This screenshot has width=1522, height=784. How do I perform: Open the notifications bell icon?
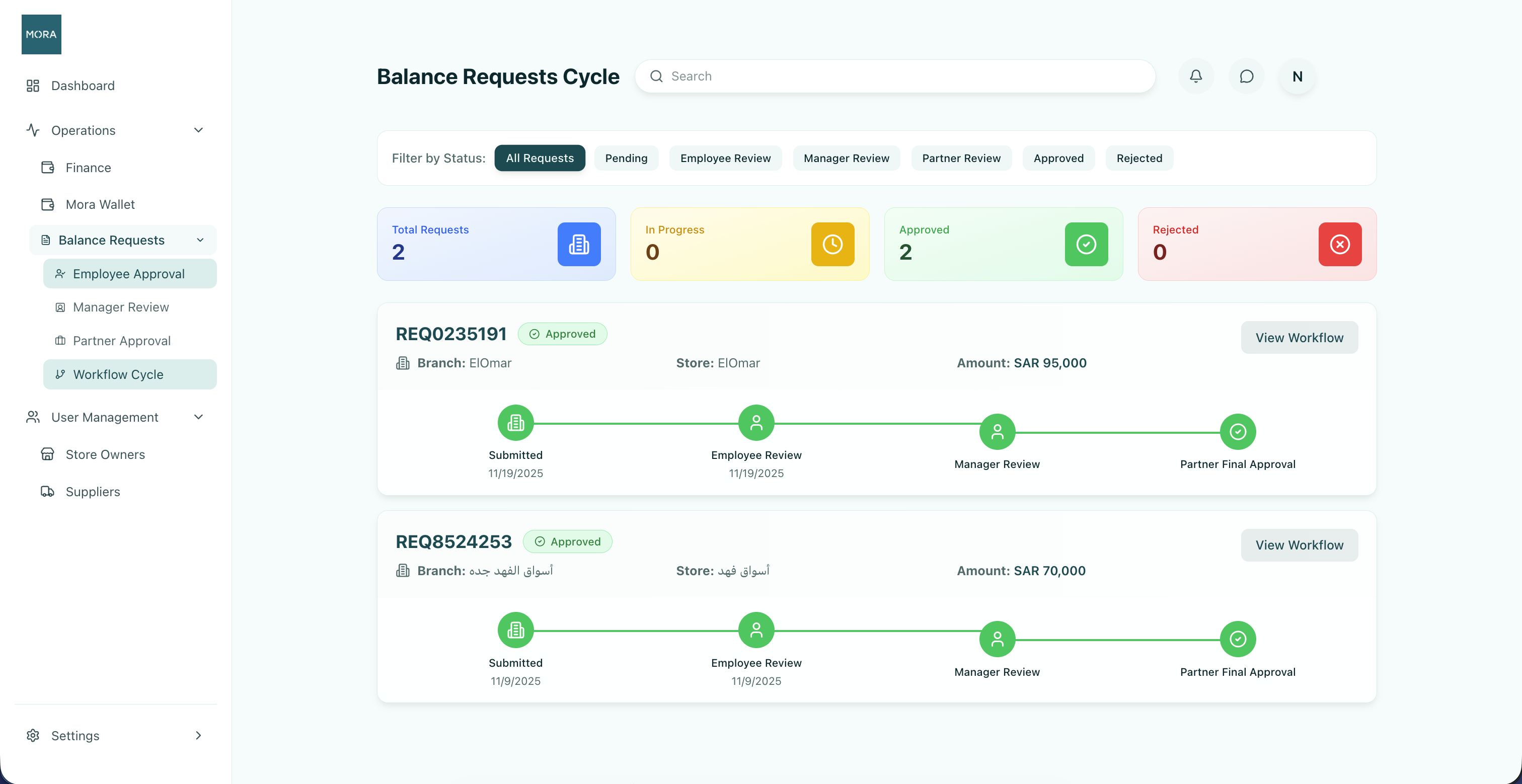click(x=1196, y=76)
